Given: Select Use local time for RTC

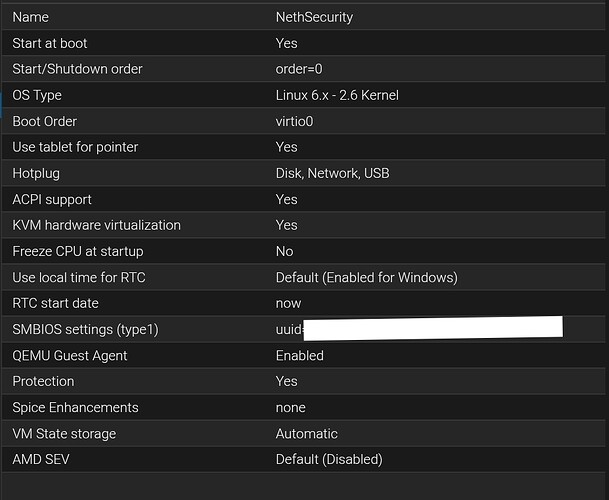Looking at the screenshot, I should tap(78, 277).
